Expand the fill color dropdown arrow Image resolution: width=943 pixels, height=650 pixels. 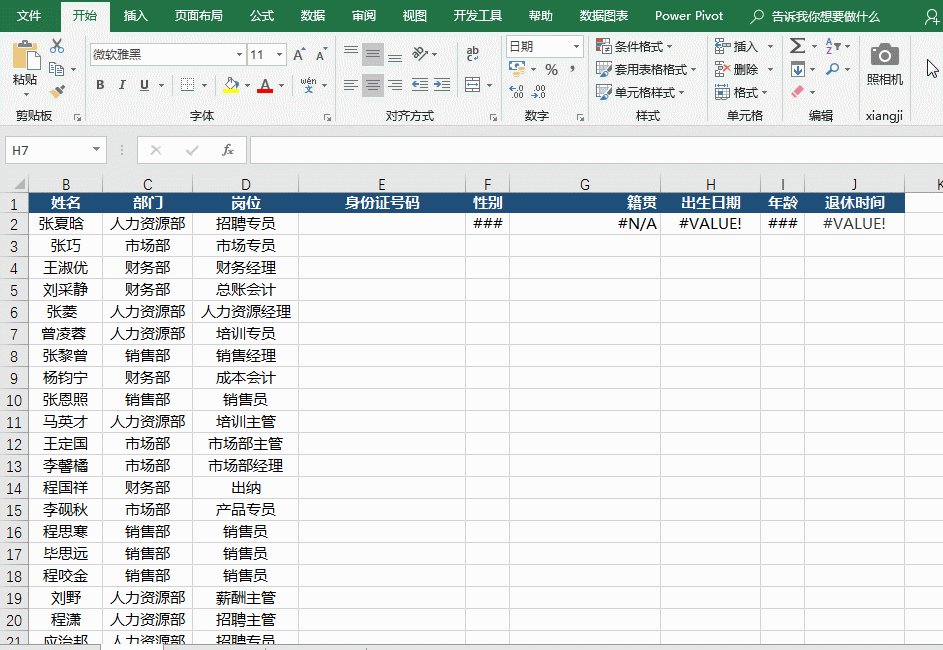click(x=247, y=85)
